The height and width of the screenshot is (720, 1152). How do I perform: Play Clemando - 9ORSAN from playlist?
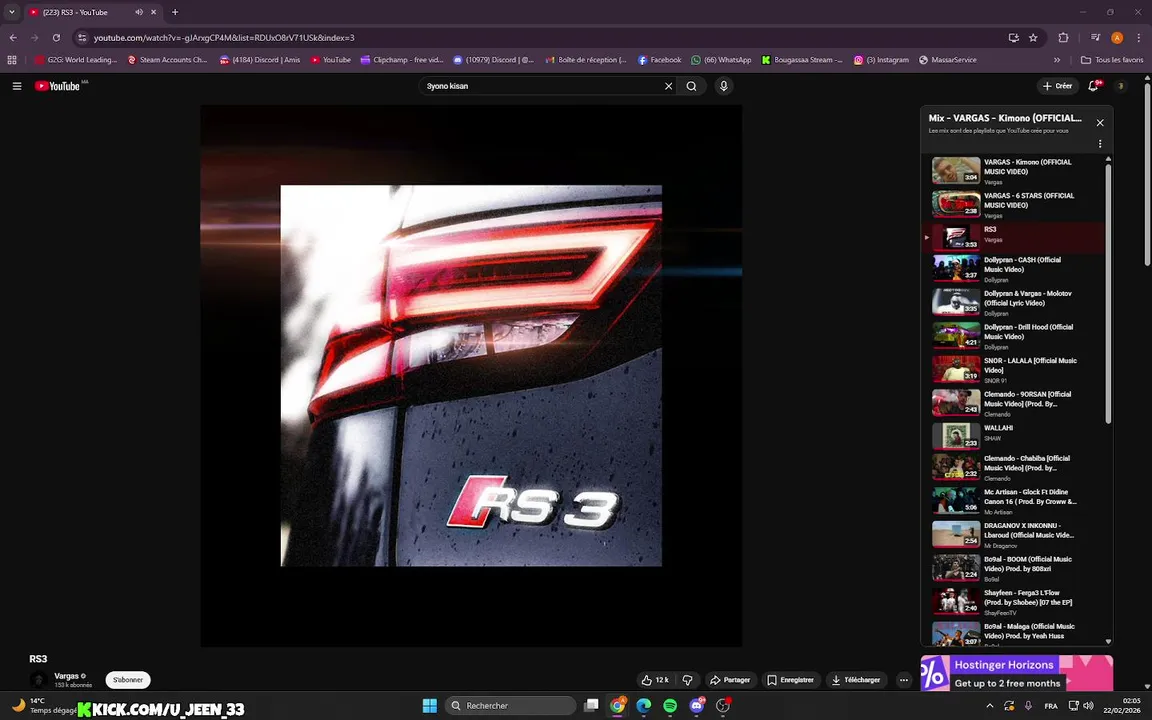pos(1014,403)
